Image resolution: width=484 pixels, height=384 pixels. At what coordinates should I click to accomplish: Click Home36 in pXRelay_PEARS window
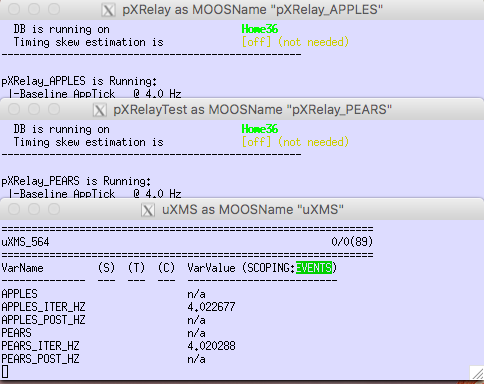[260, 129]
